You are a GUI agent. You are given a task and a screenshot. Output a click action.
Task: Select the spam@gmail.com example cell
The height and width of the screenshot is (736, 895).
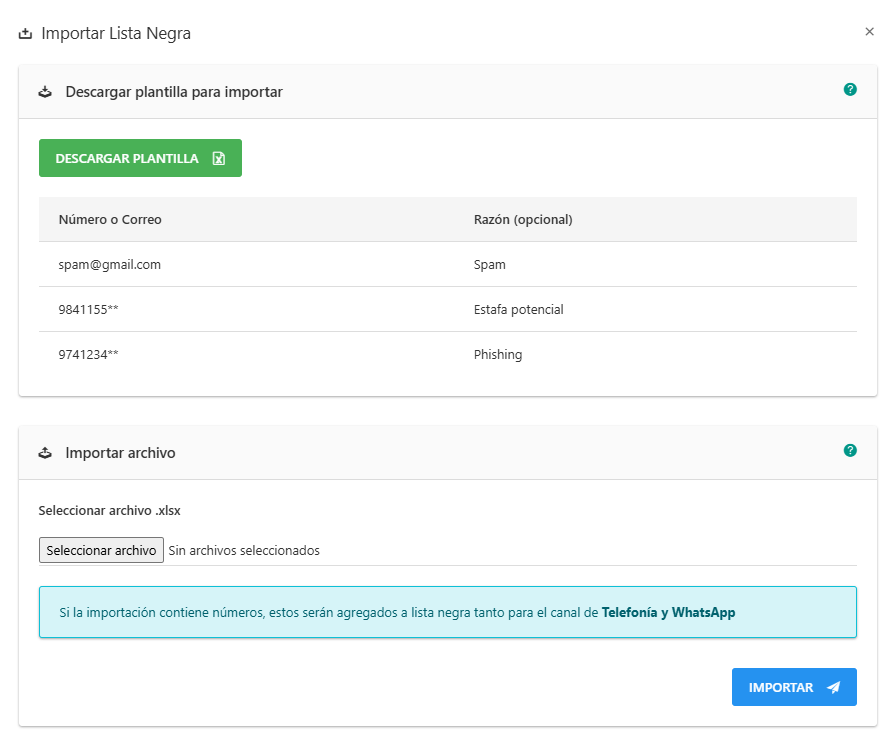(x=110, y=265)
